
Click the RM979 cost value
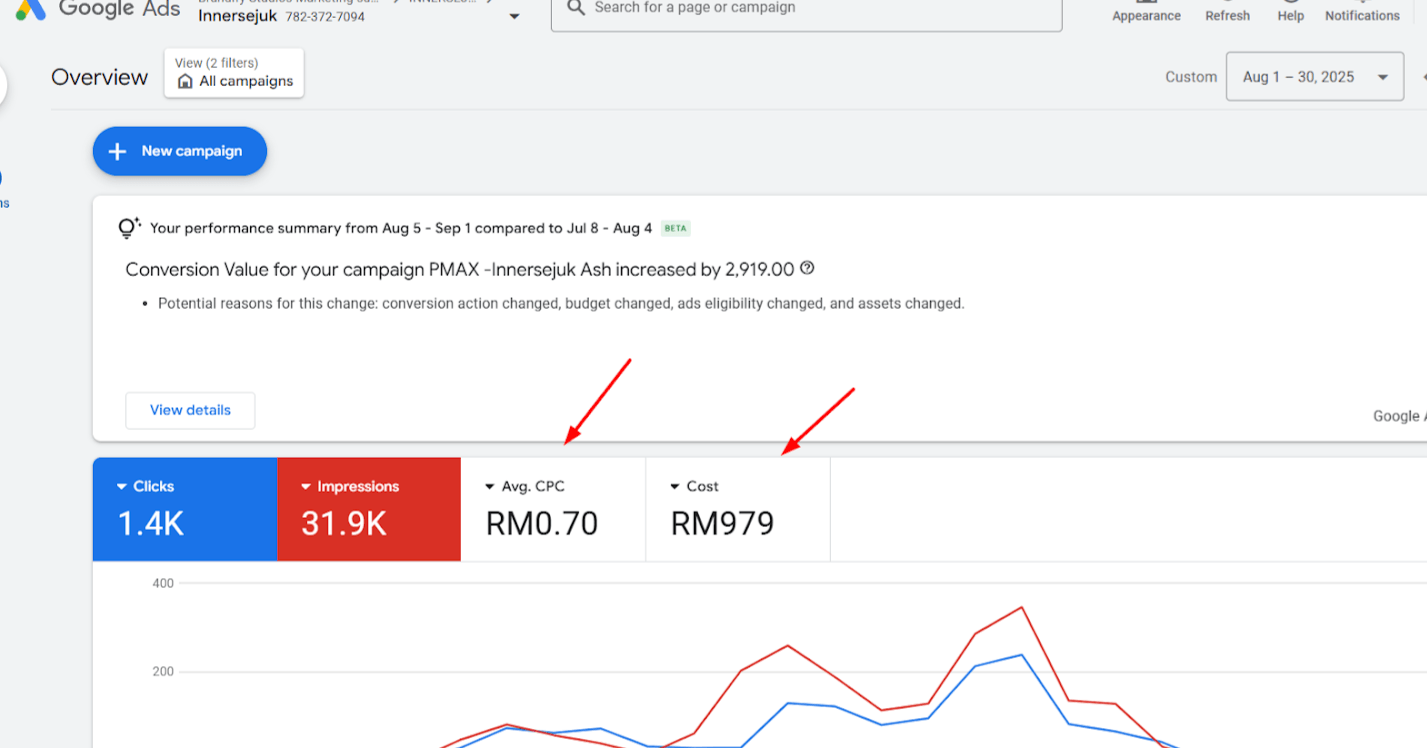point(722,524)
